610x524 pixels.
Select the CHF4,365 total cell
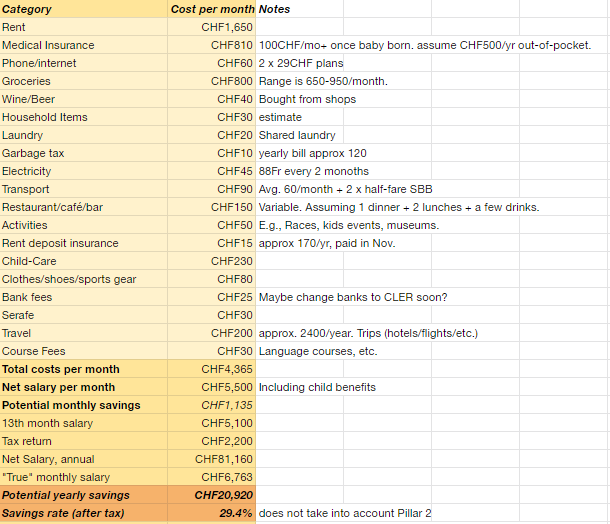212,369
